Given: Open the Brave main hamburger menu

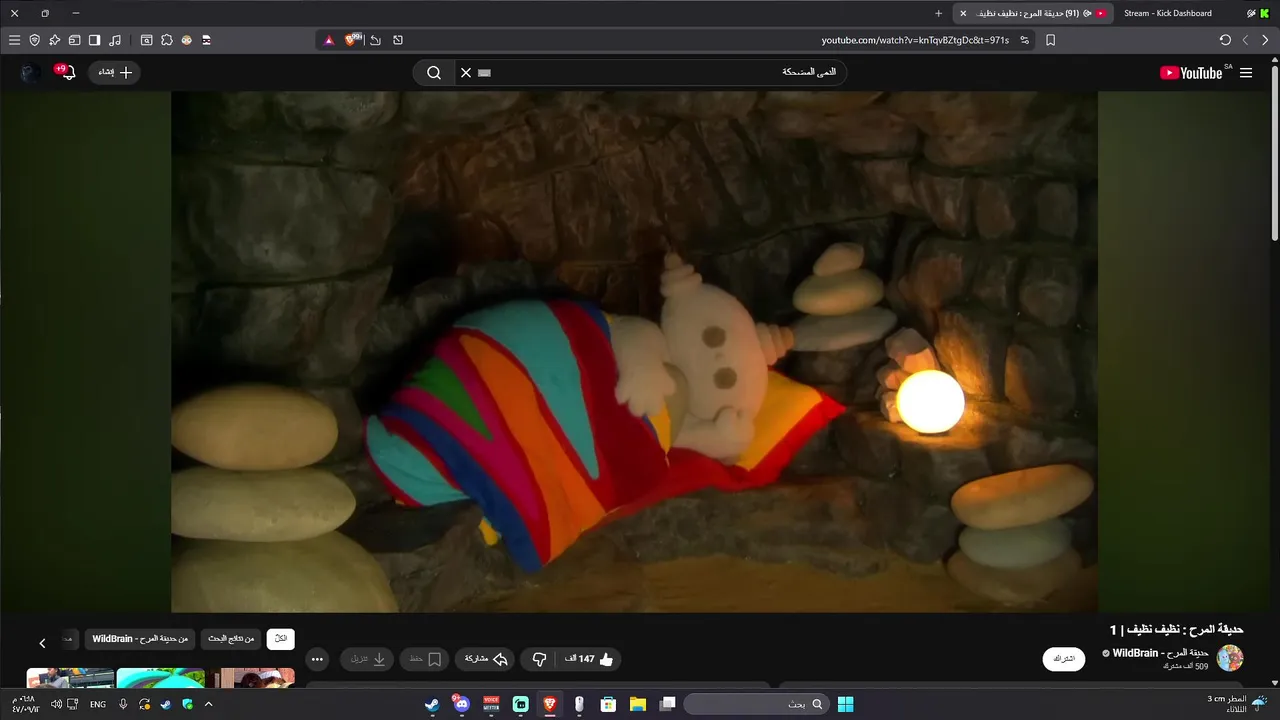Looking at the screenshot, I should pyautogui.click(x=14, y=40).
